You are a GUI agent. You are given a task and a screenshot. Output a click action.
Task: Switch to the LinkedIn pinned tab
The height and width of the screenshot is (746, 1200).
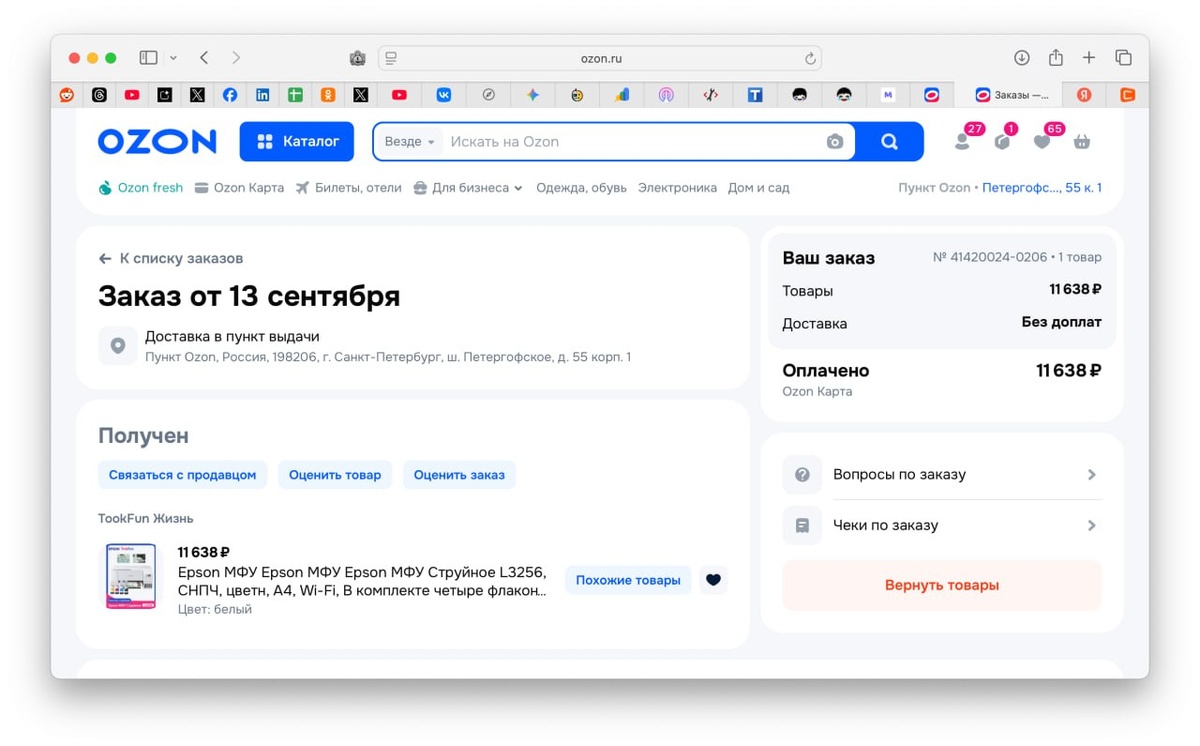point(262,95)
